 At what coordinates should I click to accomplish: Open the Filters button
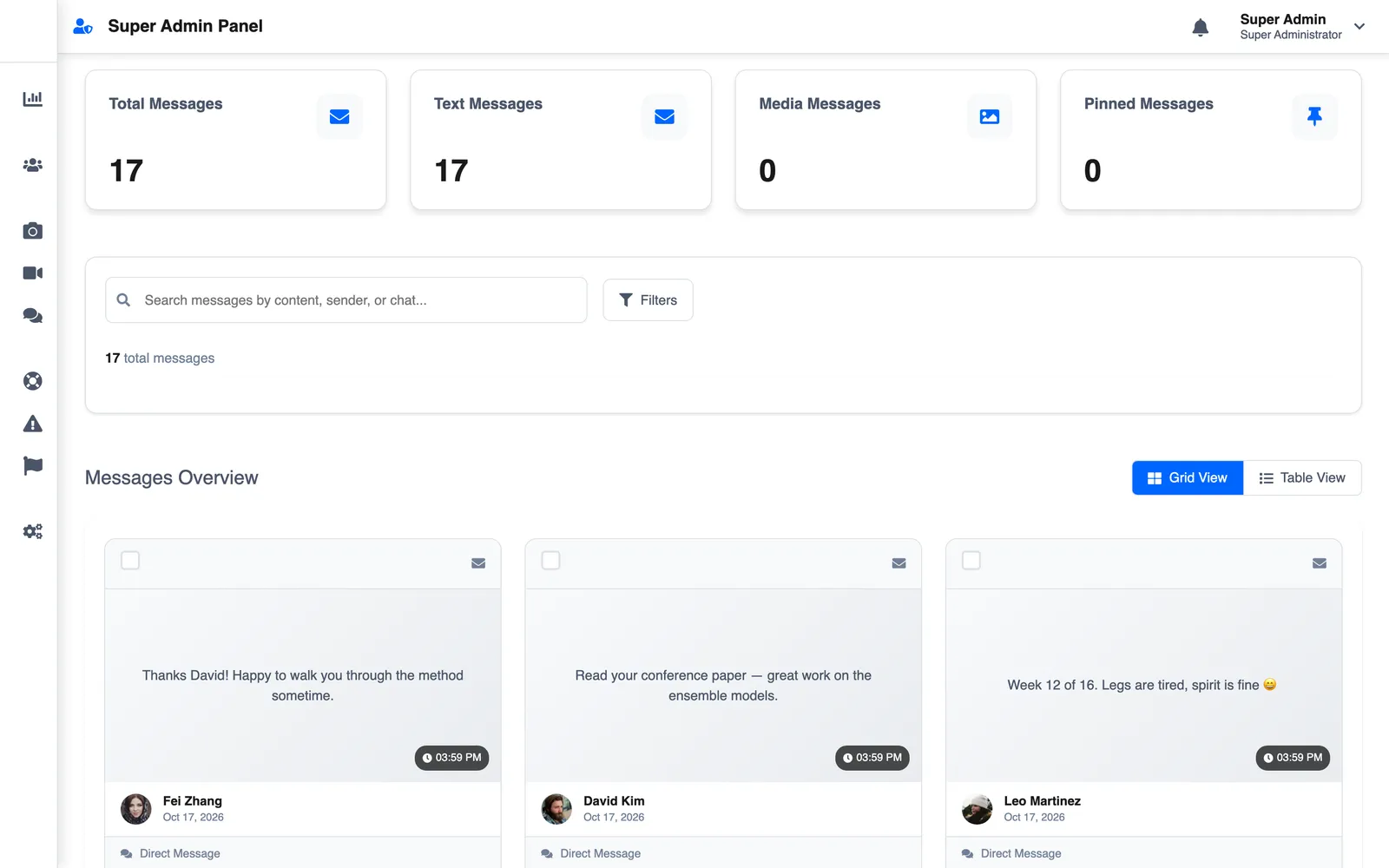(648, 300)
